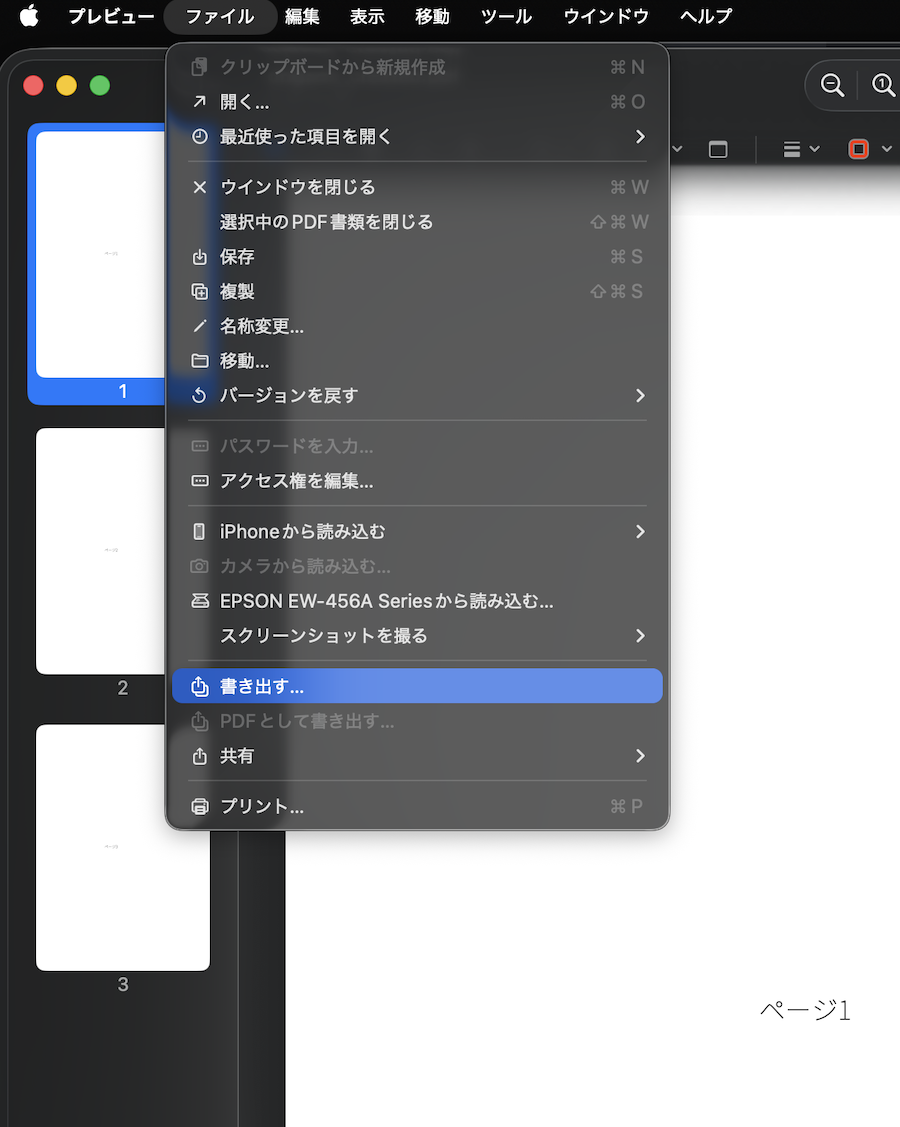
Task: Choose 保存 from the menu
Action: [x=417, y=257]
